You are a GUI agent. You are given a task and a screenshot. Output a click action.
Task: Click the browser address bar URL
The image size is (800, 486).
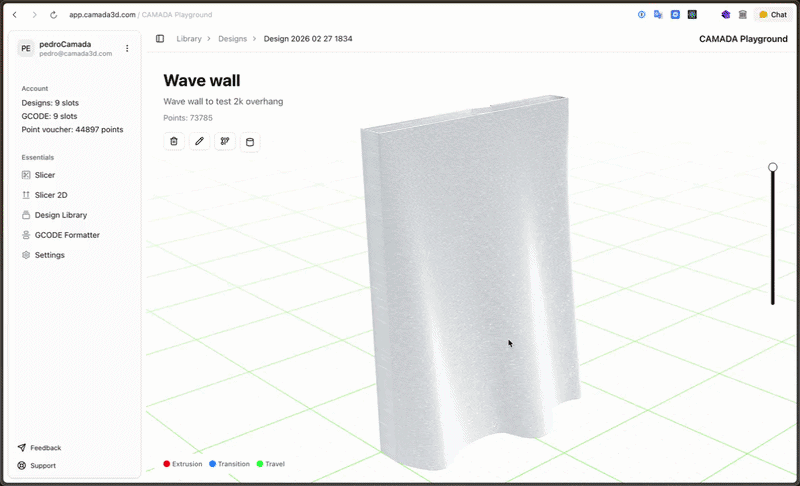coord(141,15)
